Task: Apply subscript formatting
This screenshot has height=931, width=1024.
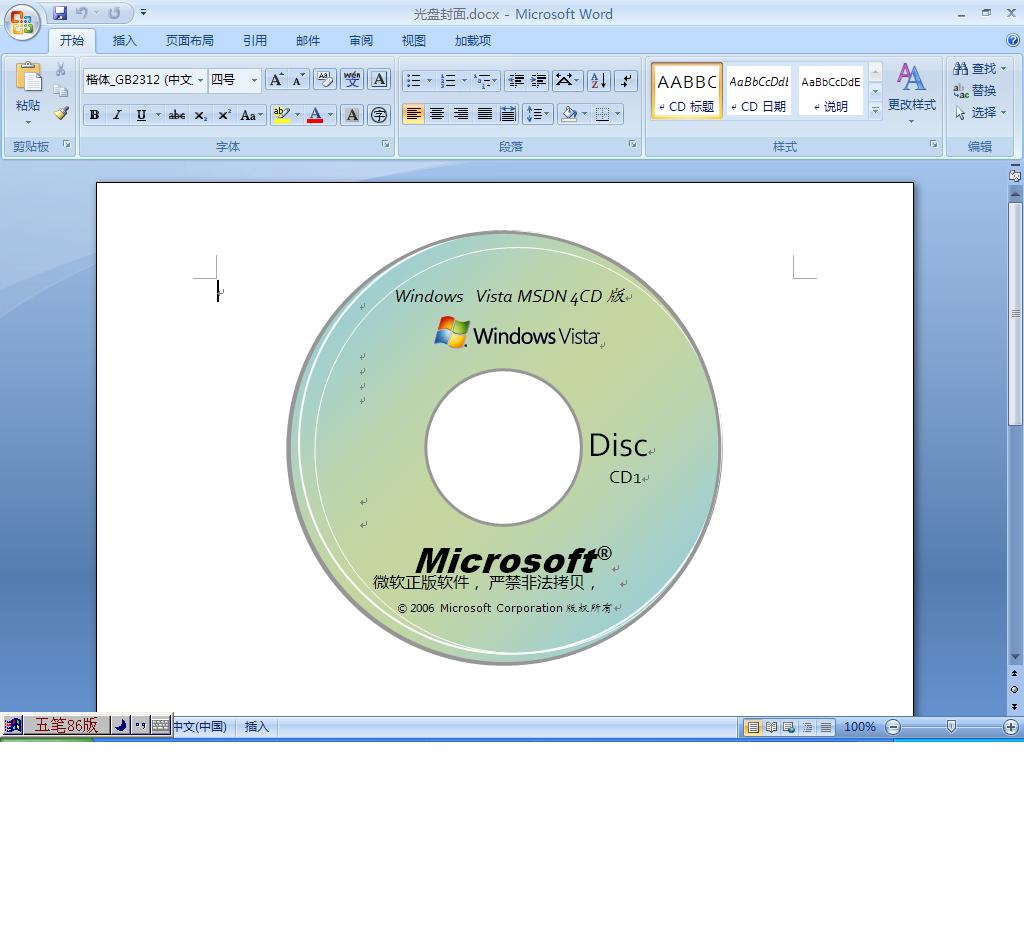Action: click(200, 115)
